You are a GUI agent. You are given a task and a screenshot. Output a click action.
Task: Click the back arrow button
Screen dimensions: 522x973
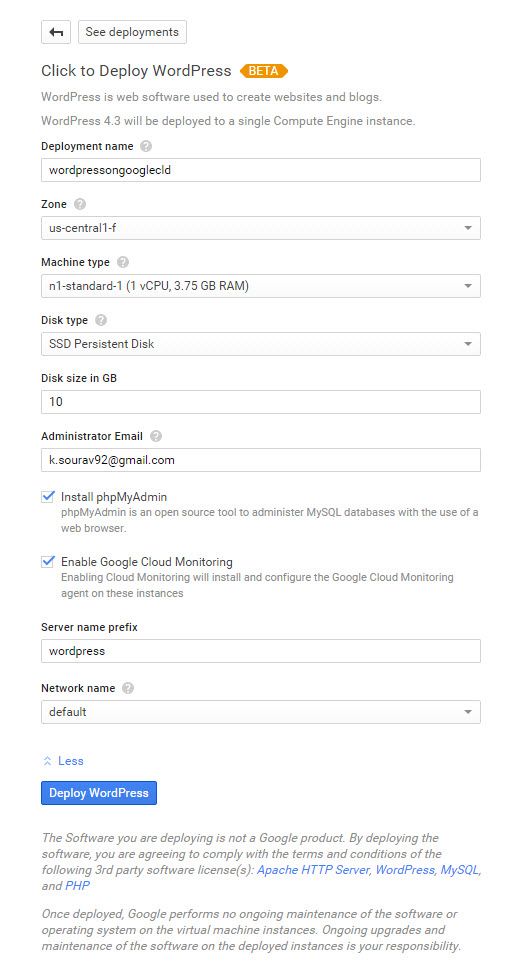tap(56, 32)
